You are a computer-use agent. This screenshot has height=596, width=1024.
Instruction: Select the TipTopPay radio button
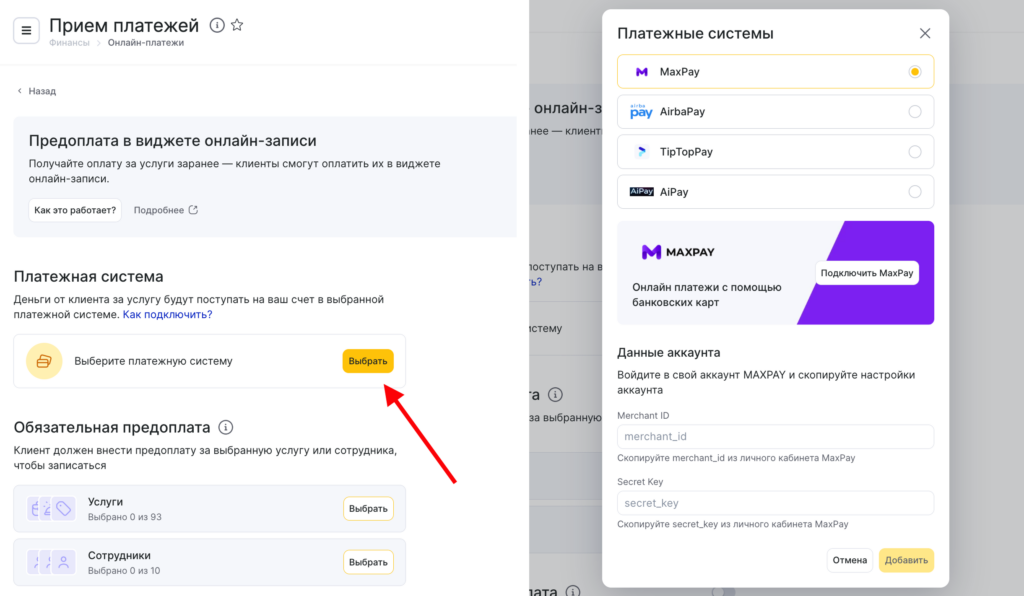pyautogui.click(x=914, y=152)
